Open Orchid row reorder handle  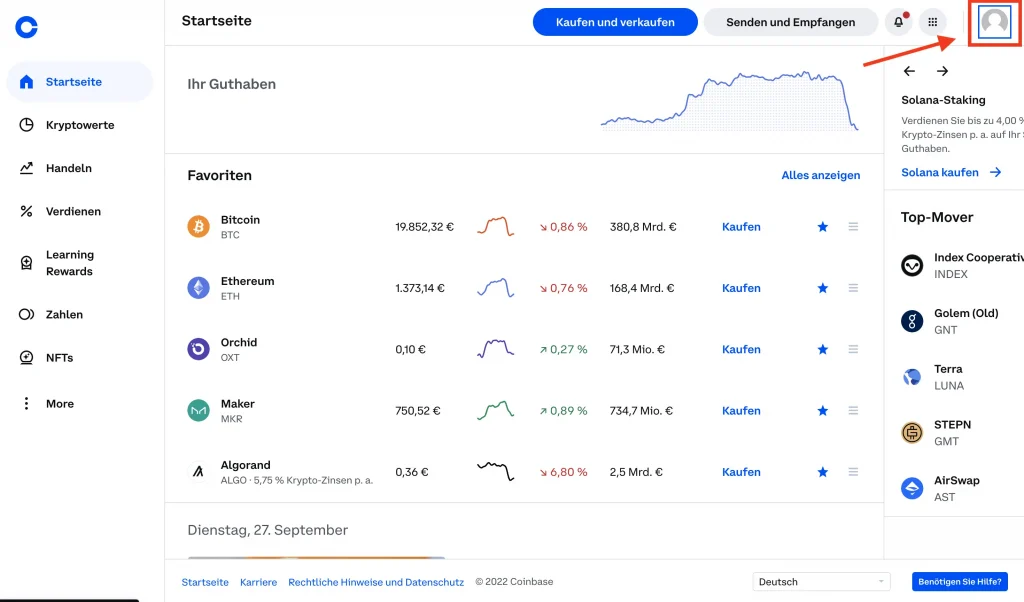[x=853, y=349]
